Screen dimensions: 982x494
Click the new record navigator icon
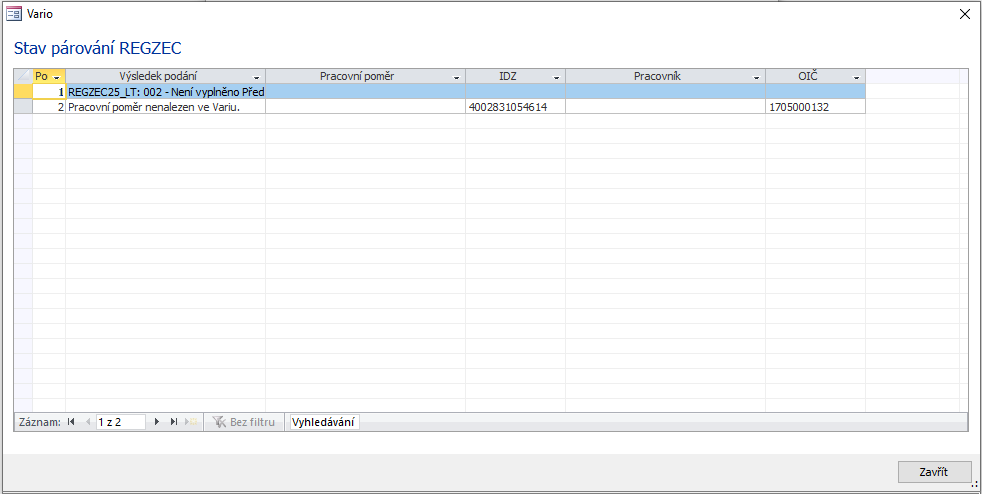(x=191, y=422)
